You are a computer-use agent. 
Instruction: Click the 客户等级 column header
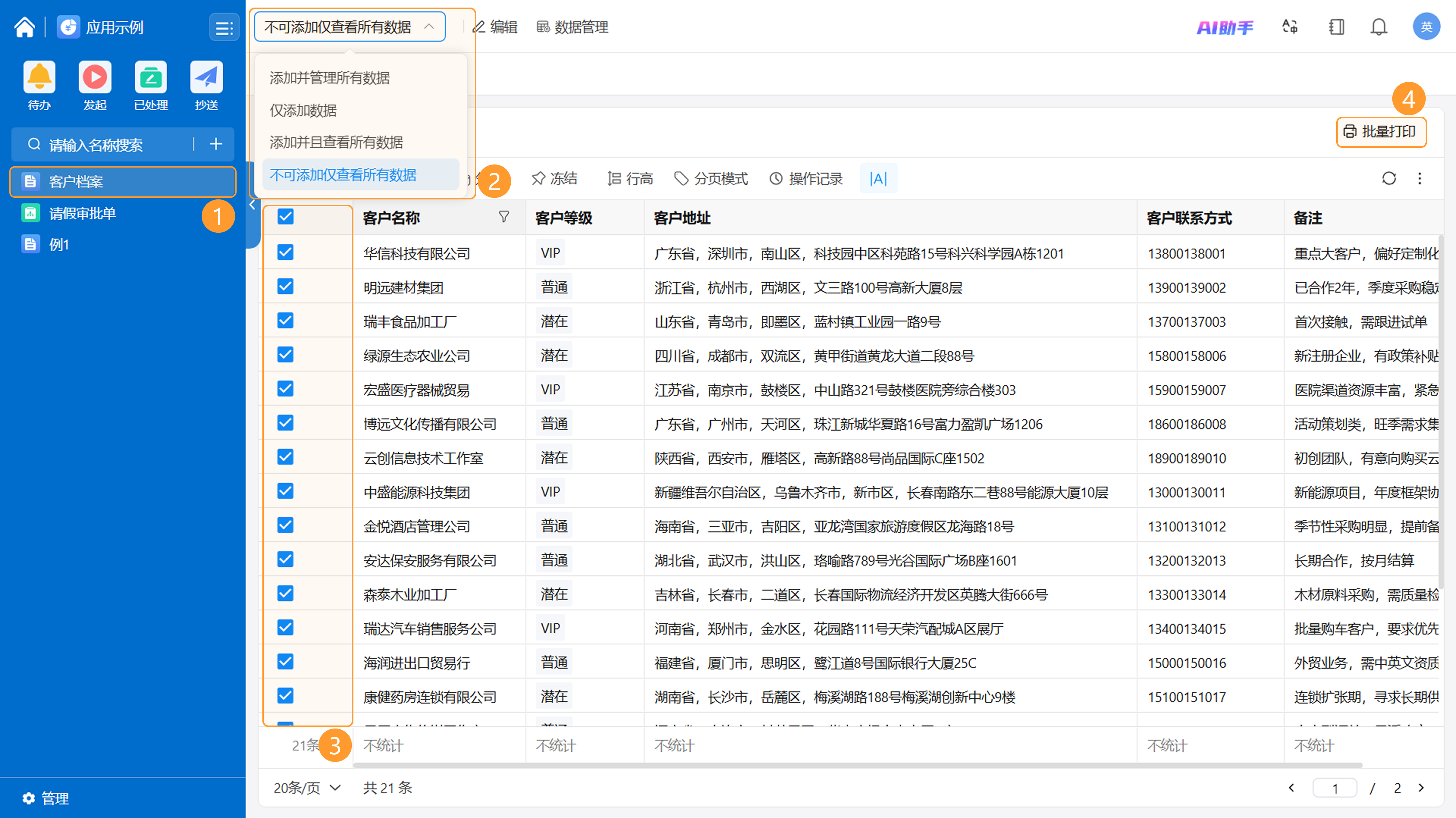[x=584, y=218]
